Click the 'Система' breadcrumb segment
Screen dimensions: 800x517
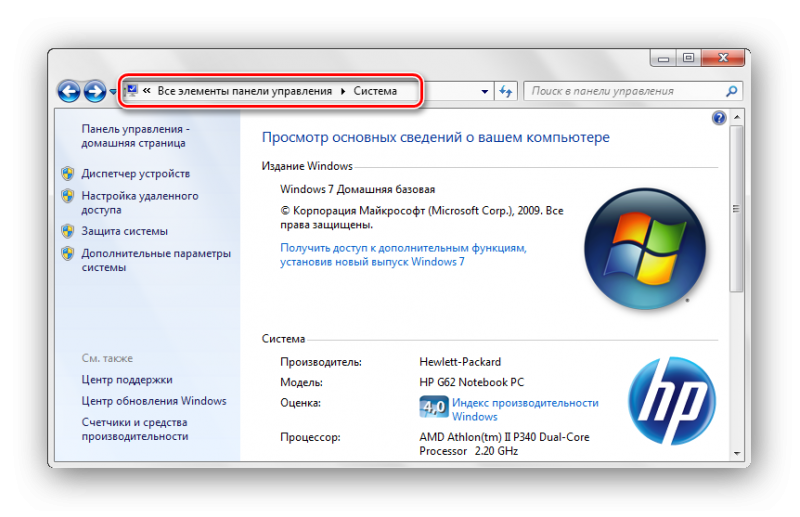pos(375,91)
